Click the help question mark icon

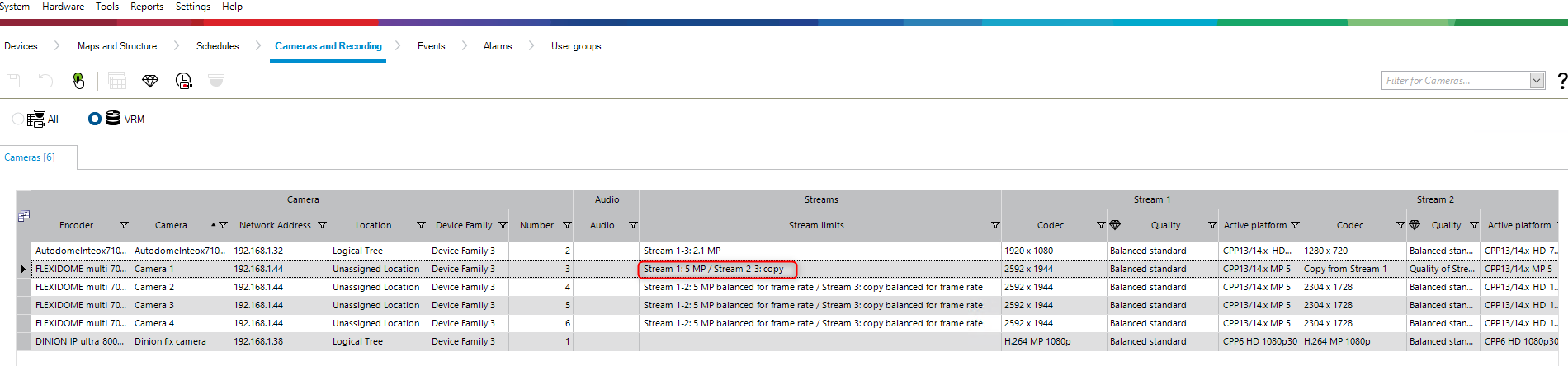click(x=1561, y=81)
